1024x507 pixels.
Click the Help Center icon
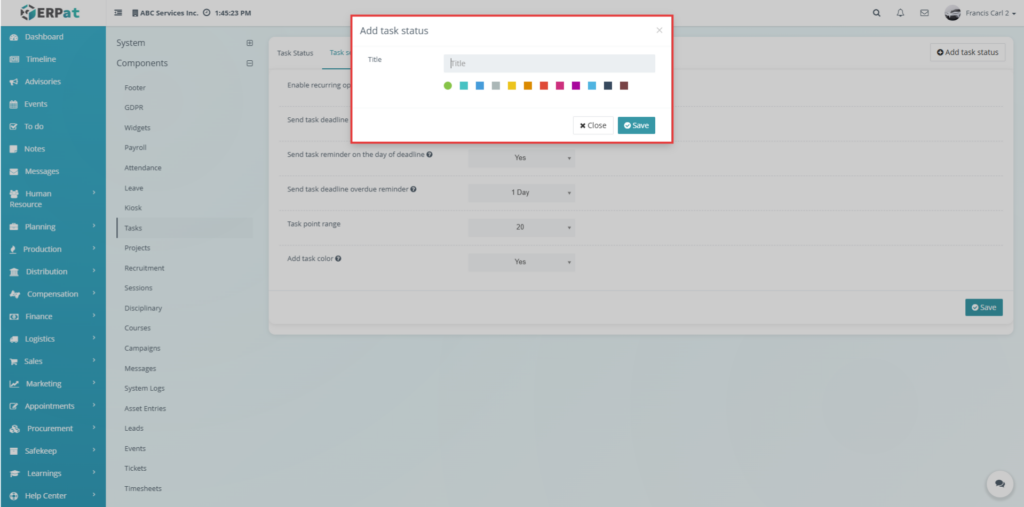point(14,496)
